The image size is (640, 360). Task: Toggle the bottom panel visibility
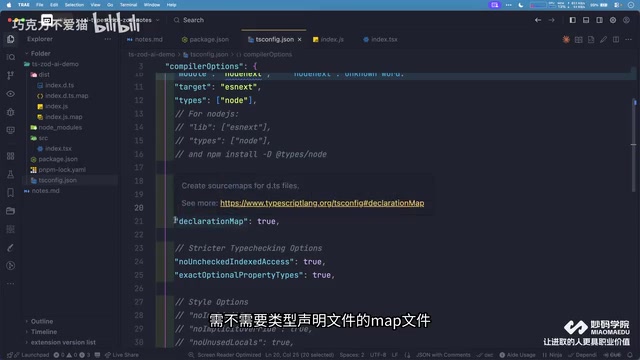point(586,20)
